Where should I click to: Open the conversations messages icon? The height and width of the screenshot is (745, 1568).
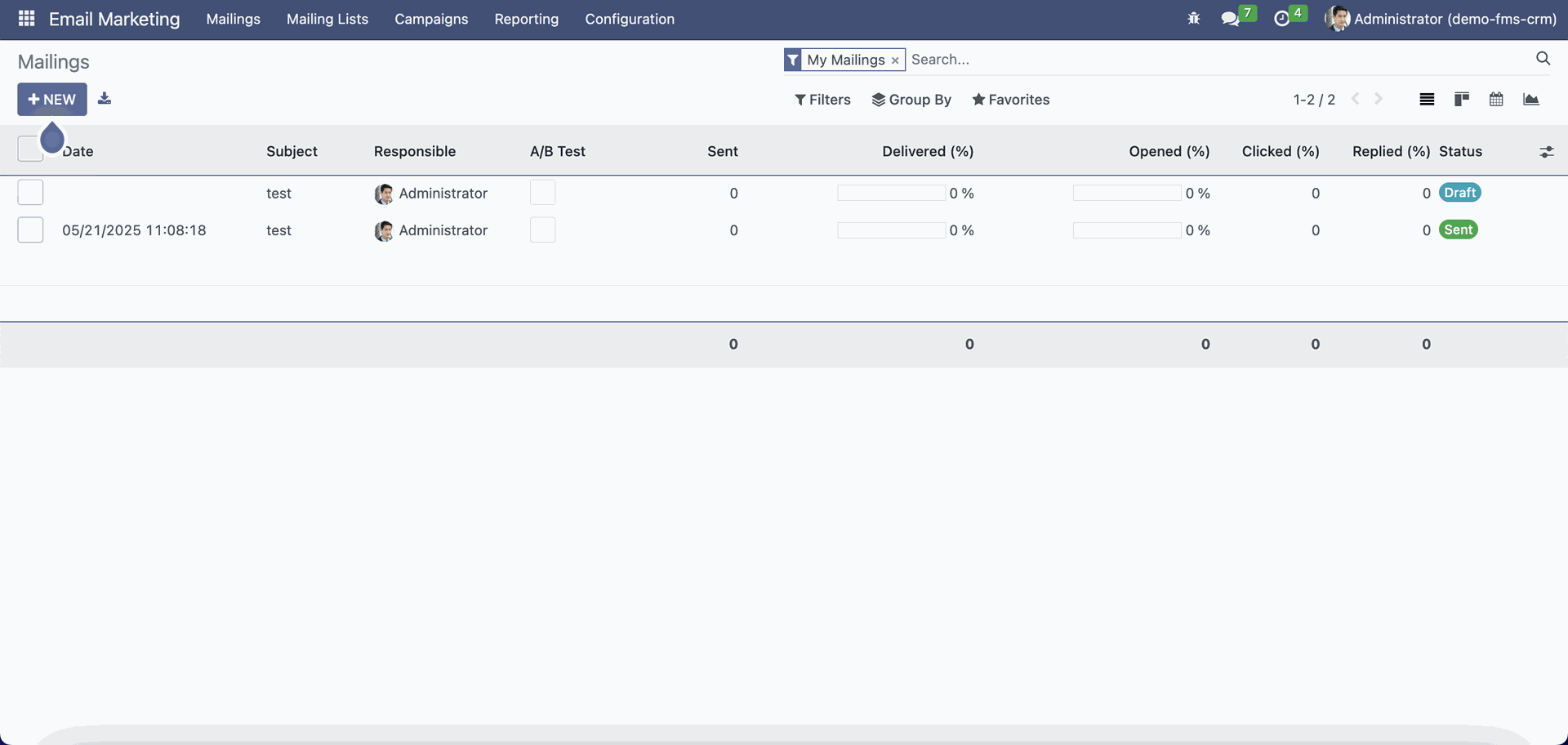[1230, 19]
